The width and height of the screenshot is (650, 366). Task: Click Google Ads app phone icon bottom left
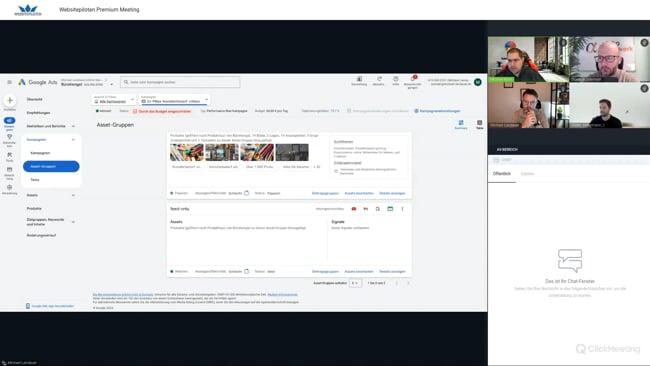click(28, 306)
